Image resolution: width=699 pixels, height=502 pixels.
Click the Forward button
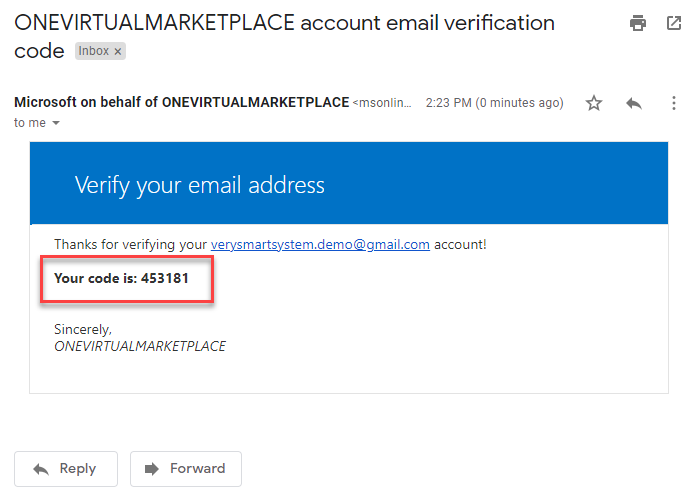(x=186, y=469)
